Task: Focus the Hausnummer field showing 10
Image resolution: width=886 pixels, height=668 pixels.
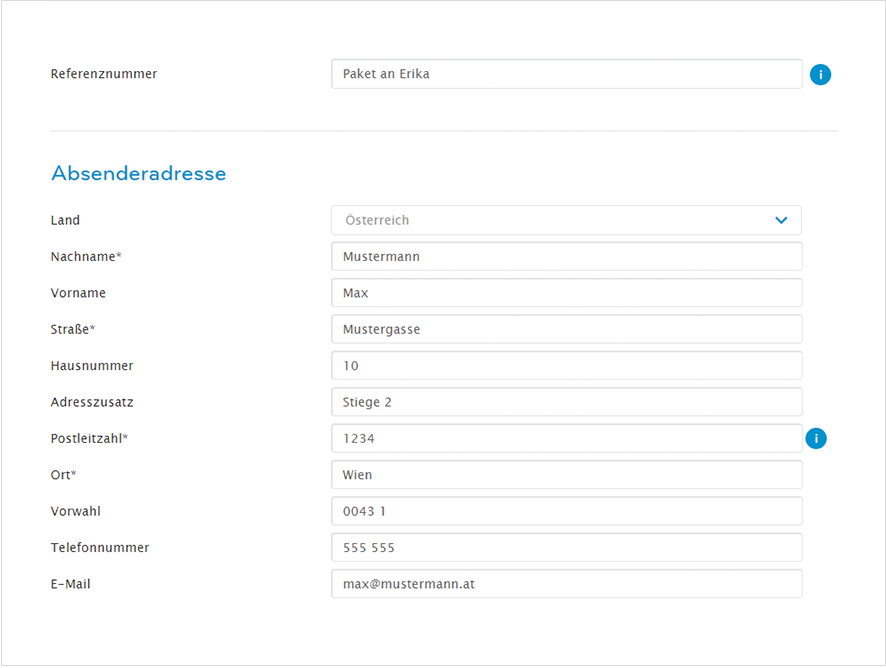Action: coord(567,366)
